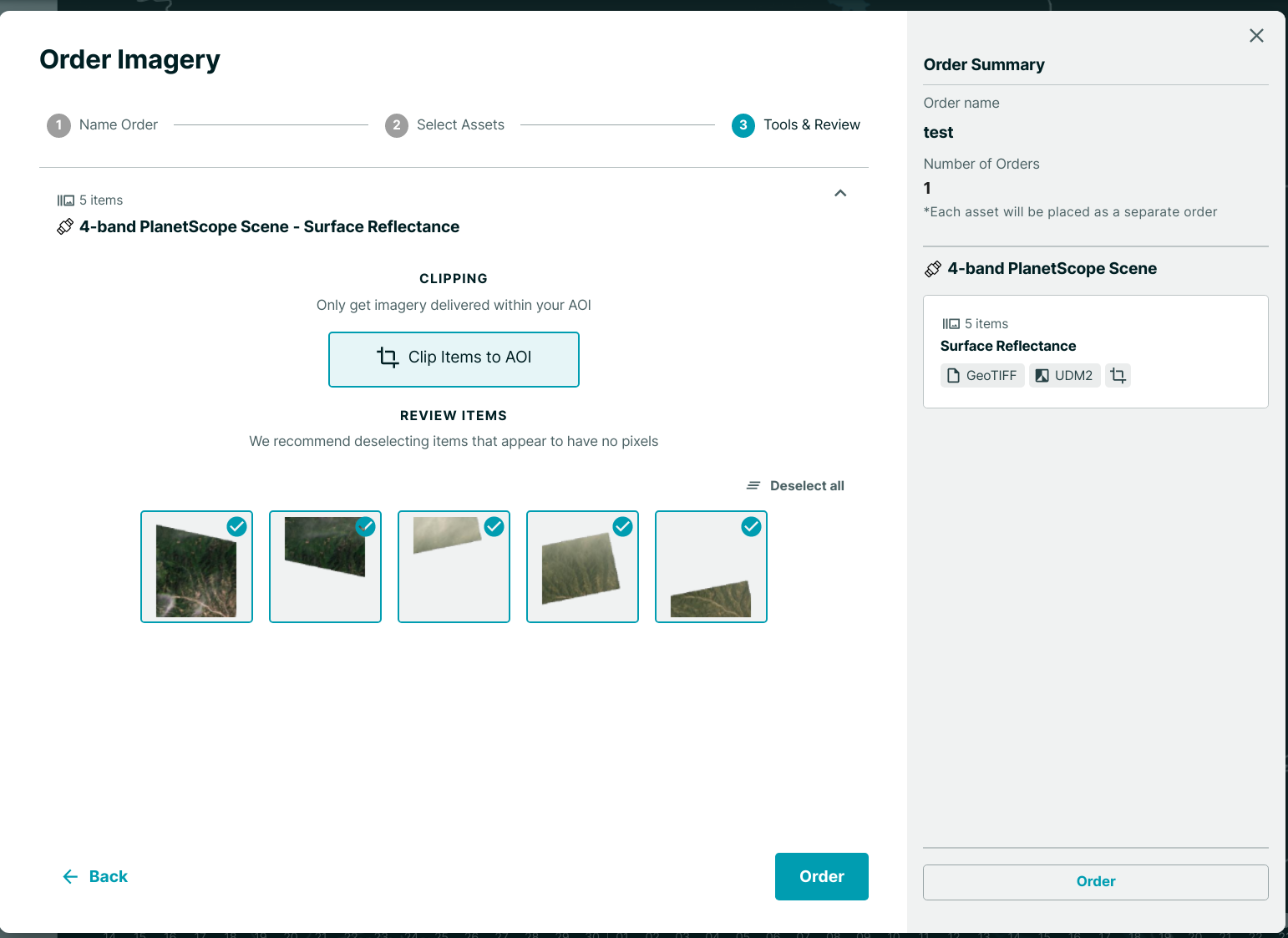Click the crop icon in Clip button

point(388,357)
